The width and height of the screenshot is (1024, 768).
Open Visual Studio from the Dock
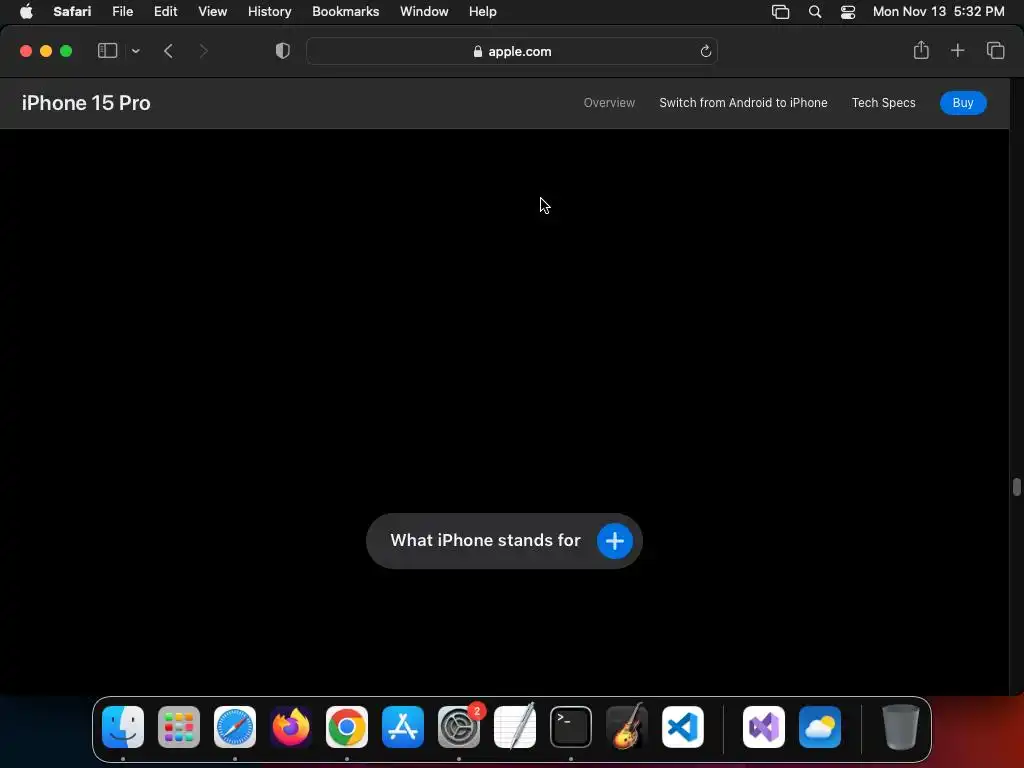pyautogui.click(x=763, y=727)
